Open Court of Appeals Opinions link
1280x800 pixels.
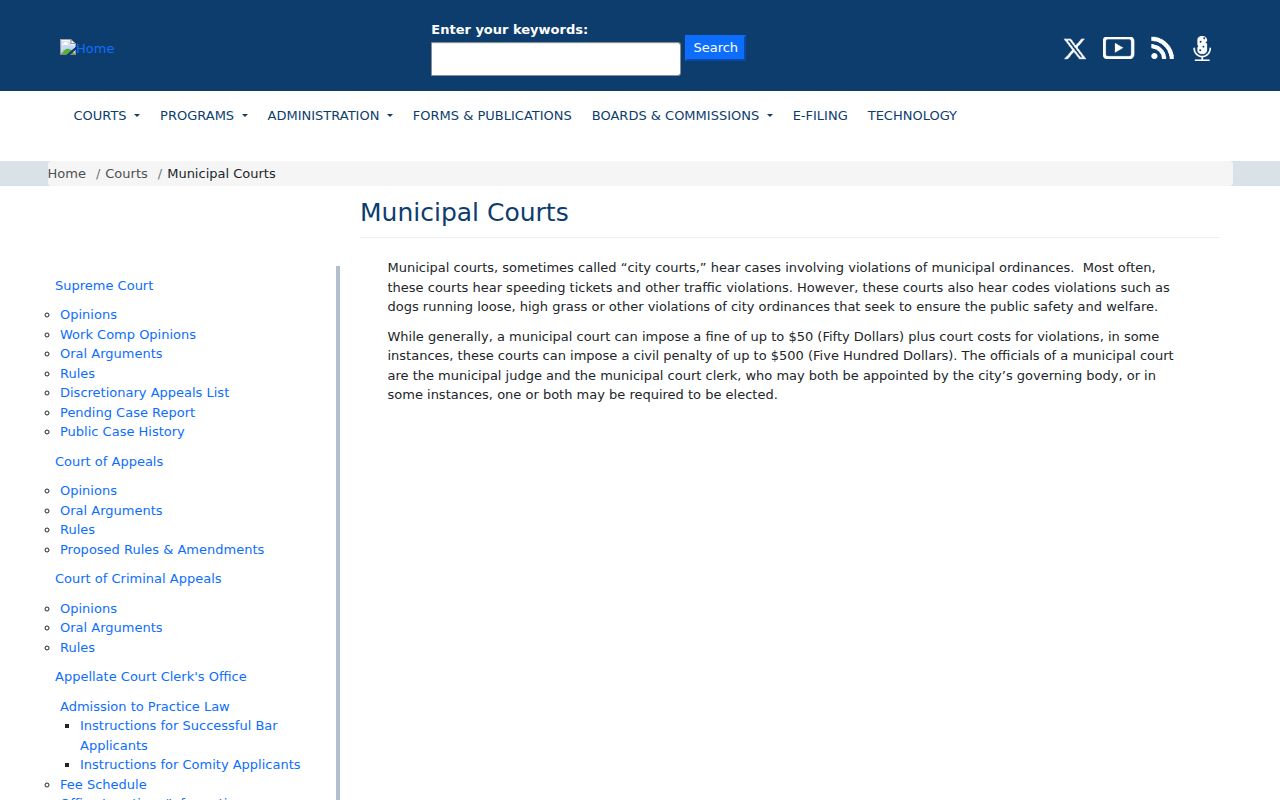pos(88,490)
